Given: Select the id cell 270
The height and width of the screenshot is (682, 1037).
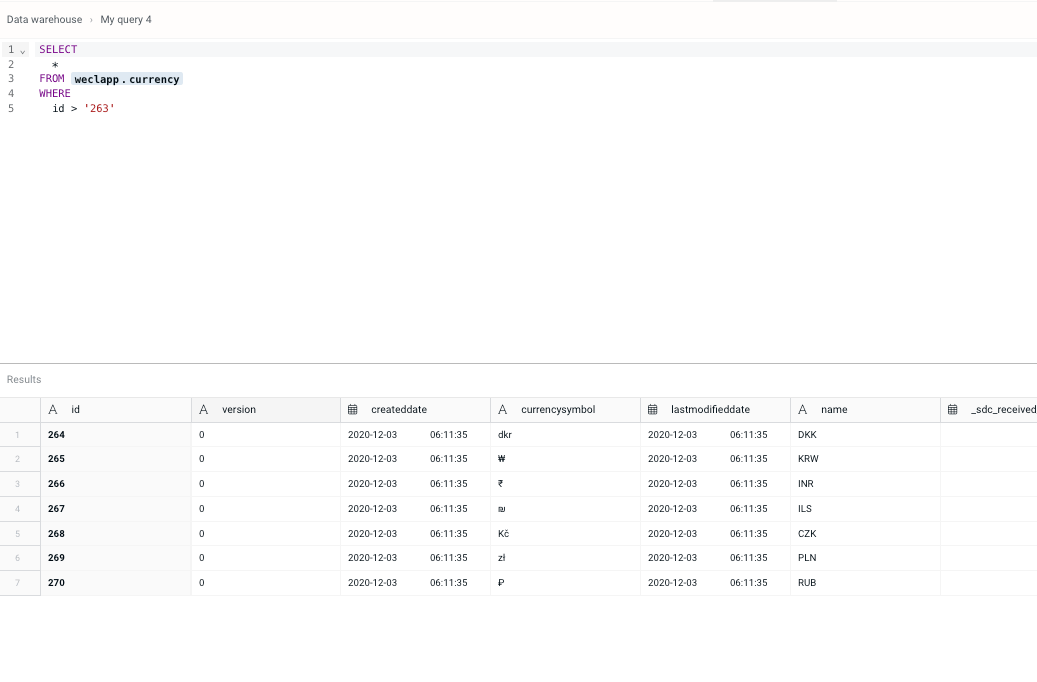Looking at the screenshot, I should point(116,583).
